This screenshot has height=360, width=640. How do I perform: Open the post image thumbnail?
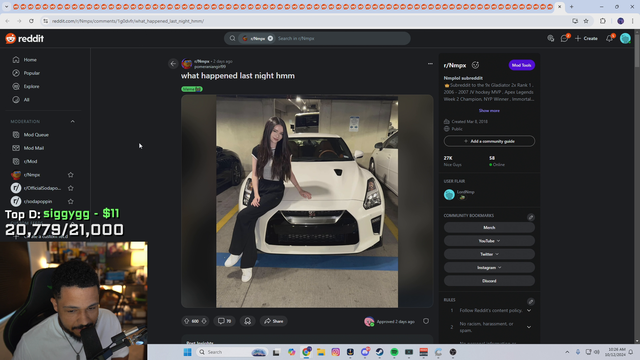coord(307,201)
